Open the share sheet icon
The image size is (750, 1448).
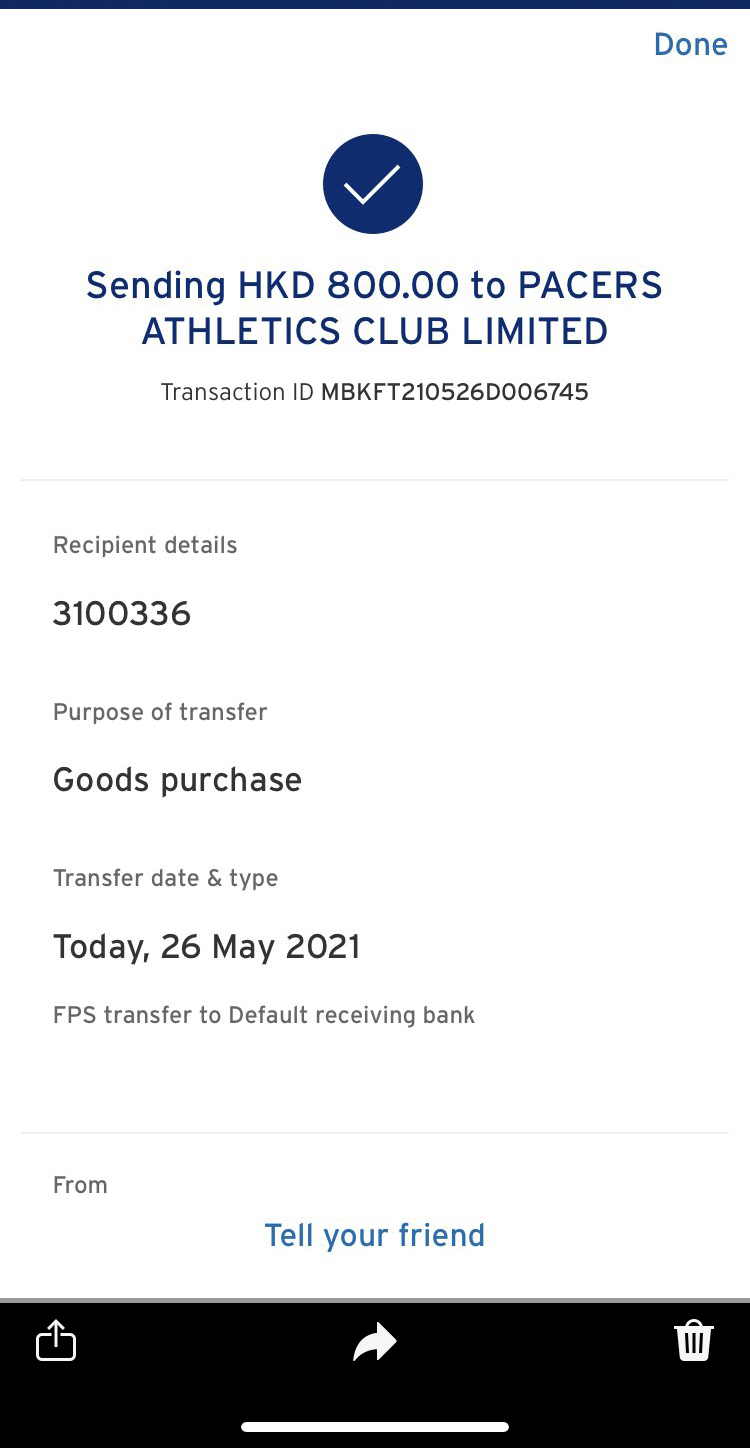(56, 1341)
